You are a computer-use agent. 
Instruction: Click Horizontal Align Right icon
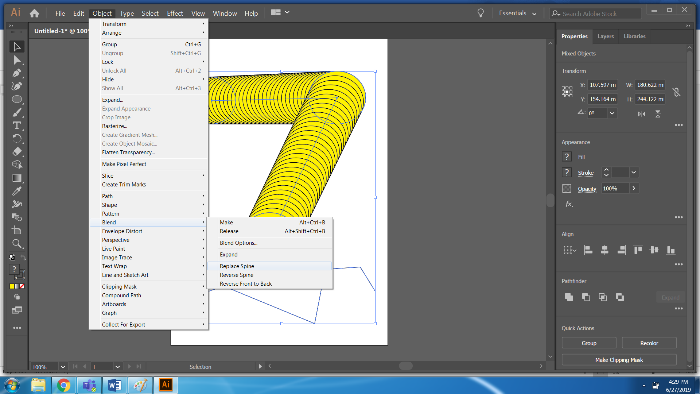point(621,250)
